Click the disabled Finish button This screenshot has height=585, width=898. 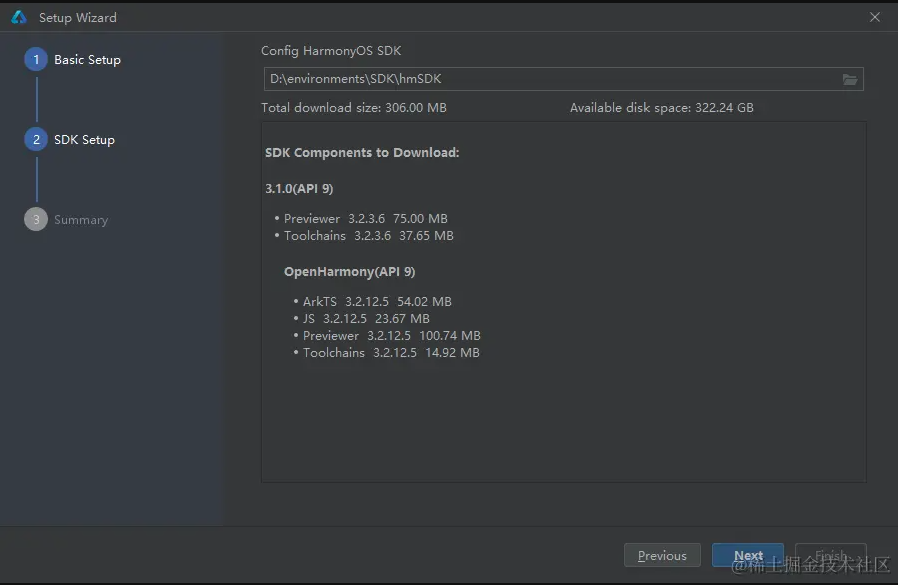click(x=831, y=555)
